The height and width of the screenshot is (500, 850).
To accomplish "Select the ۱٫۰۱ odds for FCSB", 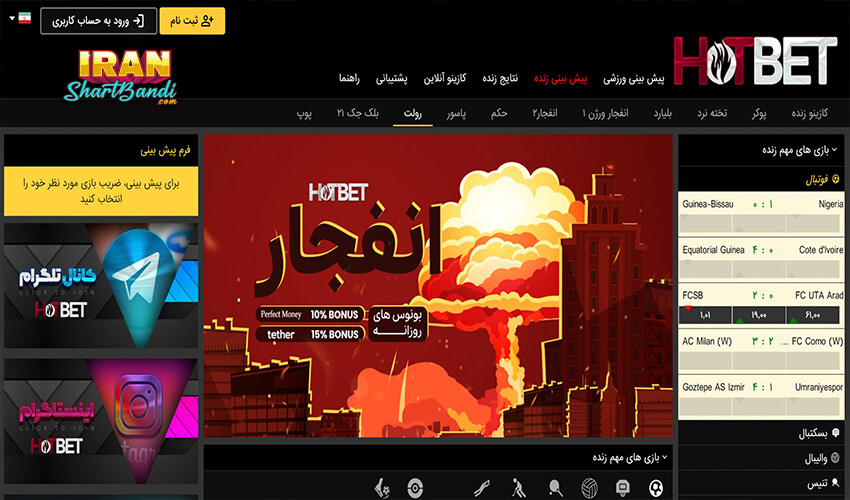I will pos(705,315).
